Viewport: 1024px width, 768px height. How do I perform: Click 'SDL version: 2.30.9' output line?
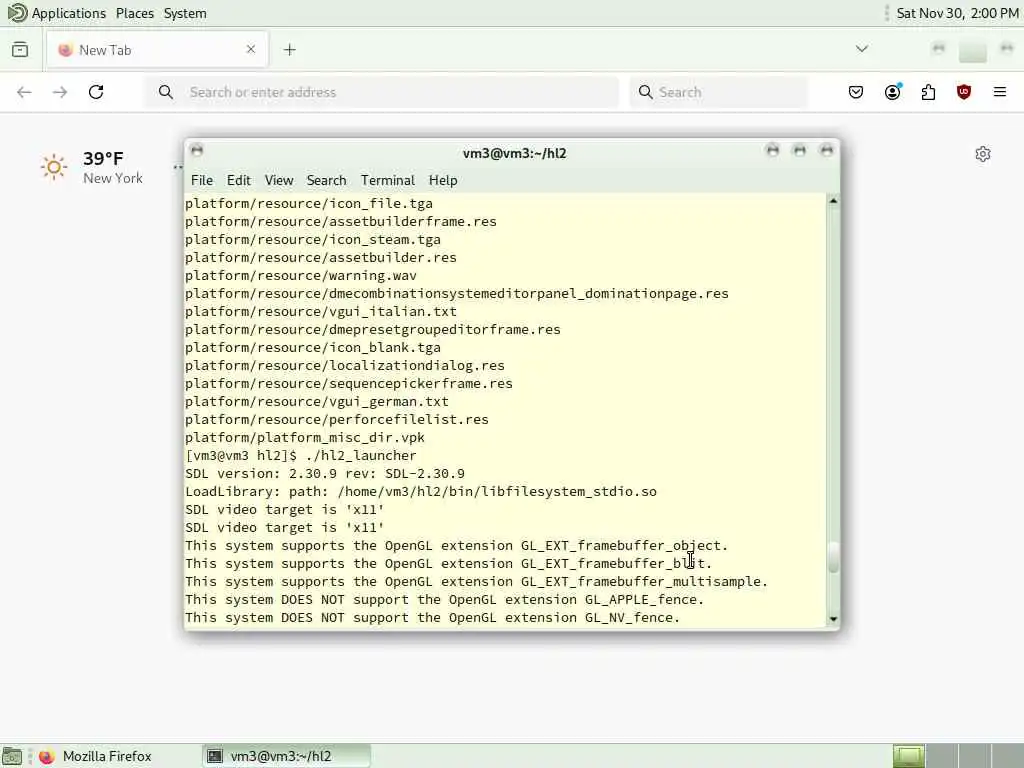325,473
